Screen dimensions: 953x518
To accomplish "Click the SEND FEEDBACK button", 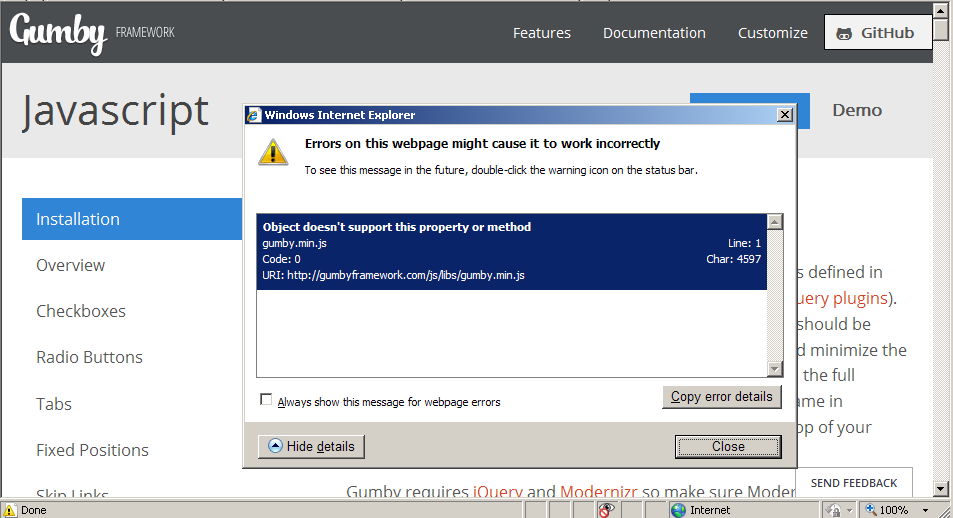I will 854,483.
